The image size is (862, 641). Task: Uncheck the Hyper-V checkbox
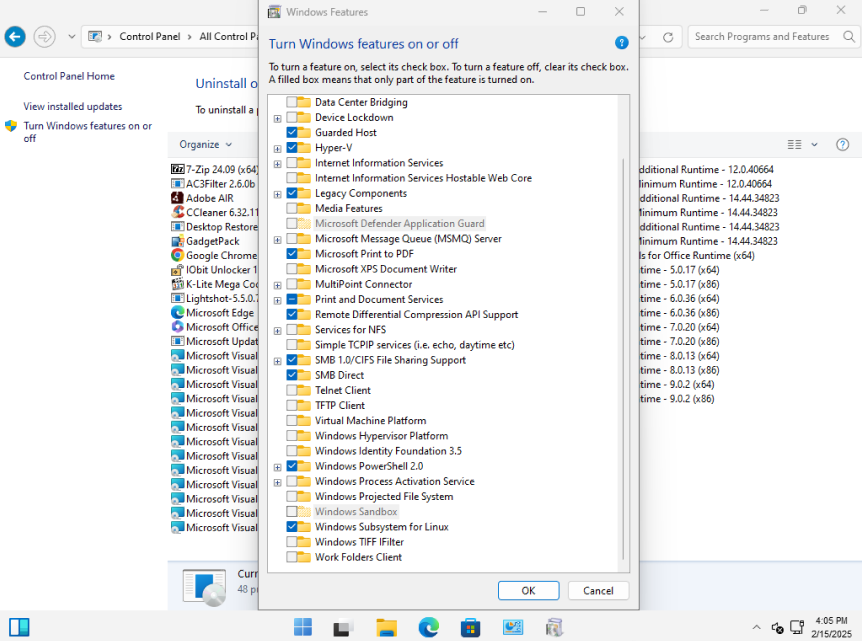pyautogui.click(x=292, y=148)
